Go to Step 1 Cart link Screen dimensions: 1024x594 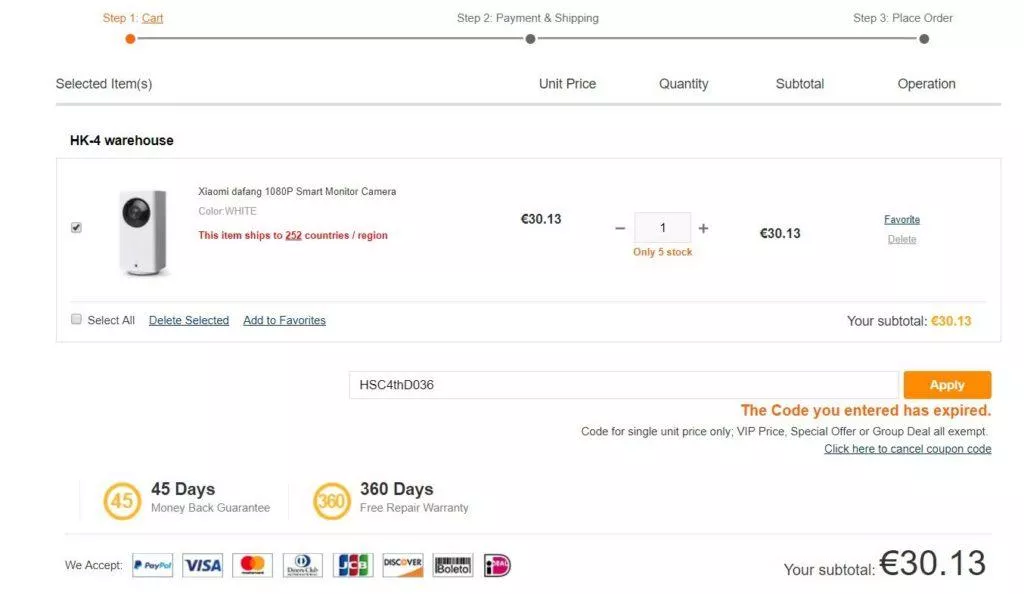click(x=152, y=18)
